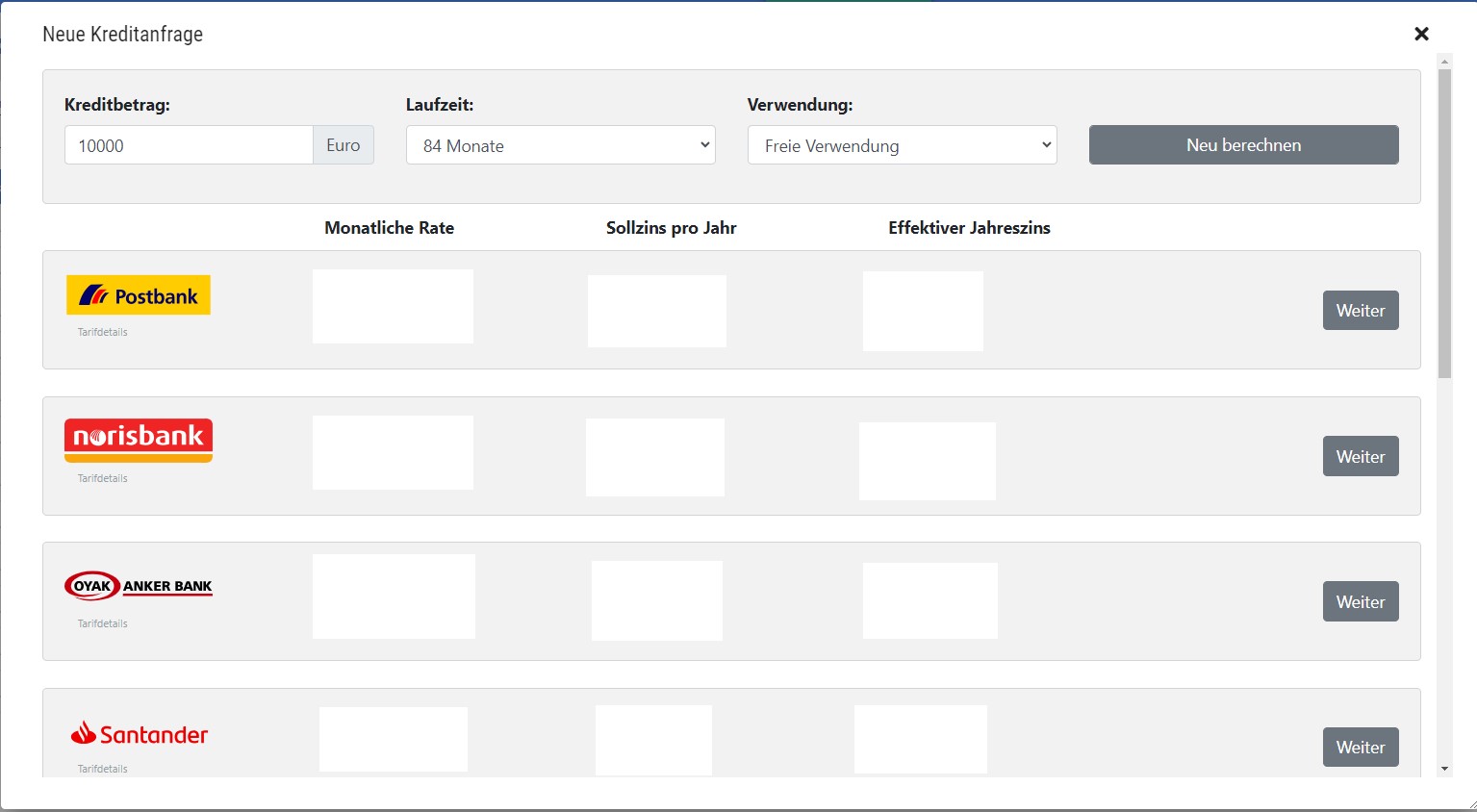Image resolution: width=1477 pixels, height=812 pixels.
Task: Open Tarifdetails for norisbank
Action: tap(103, 478)
